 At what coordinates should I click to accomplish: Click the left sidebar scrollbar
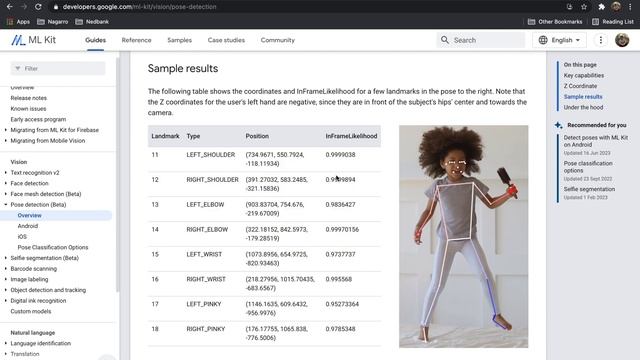[118, 176]
